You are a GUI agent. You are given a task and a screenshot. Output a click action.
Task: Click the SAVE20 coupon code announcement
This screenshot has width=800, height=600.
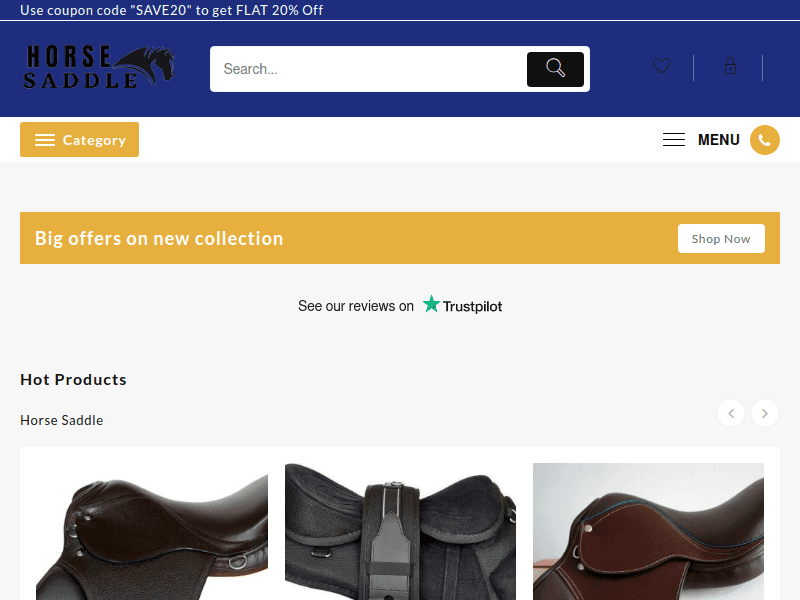tap(172, 10)
